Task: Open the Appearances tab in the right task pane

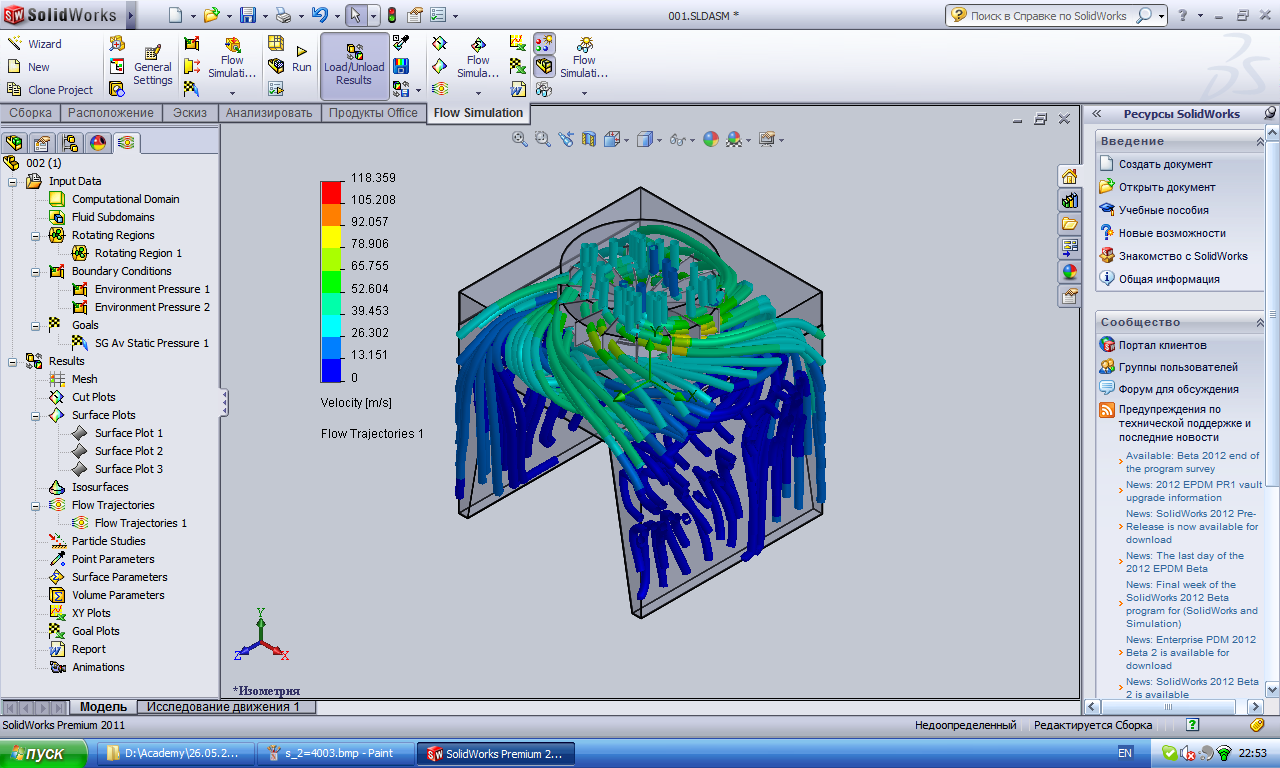Action: (x=1069, y=271)
